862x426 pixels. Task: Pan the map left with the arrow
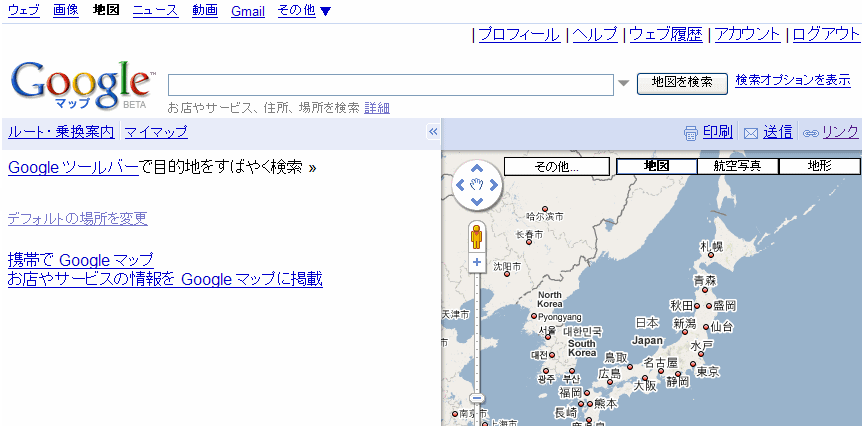460,185
